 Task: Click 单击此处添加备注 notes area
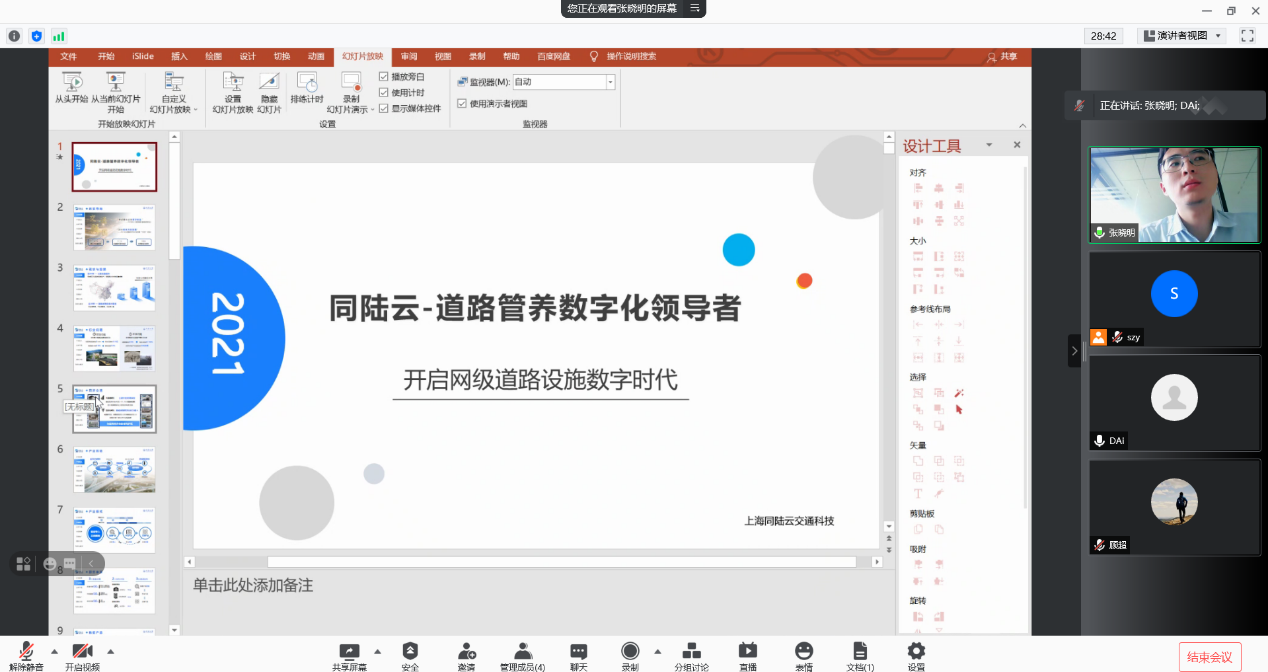[x=253, y=585]
